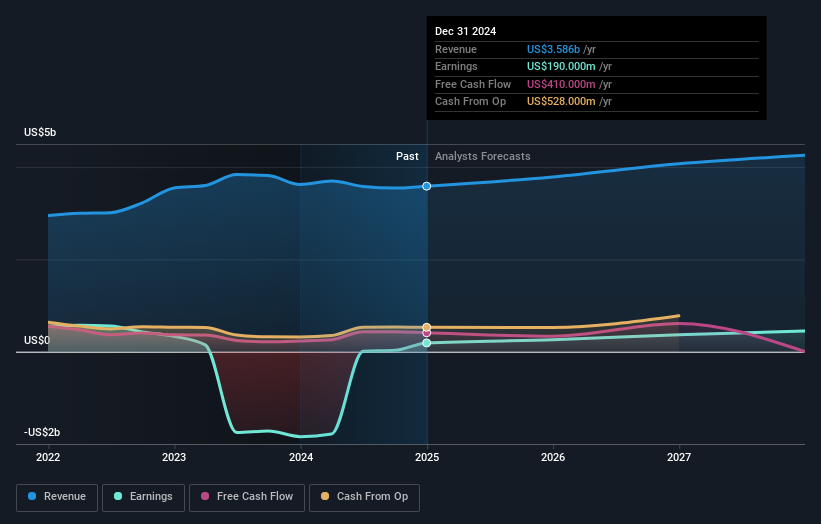Click the orange Cash From Op data point
821x524 pixels.
(x=427, y=327)
